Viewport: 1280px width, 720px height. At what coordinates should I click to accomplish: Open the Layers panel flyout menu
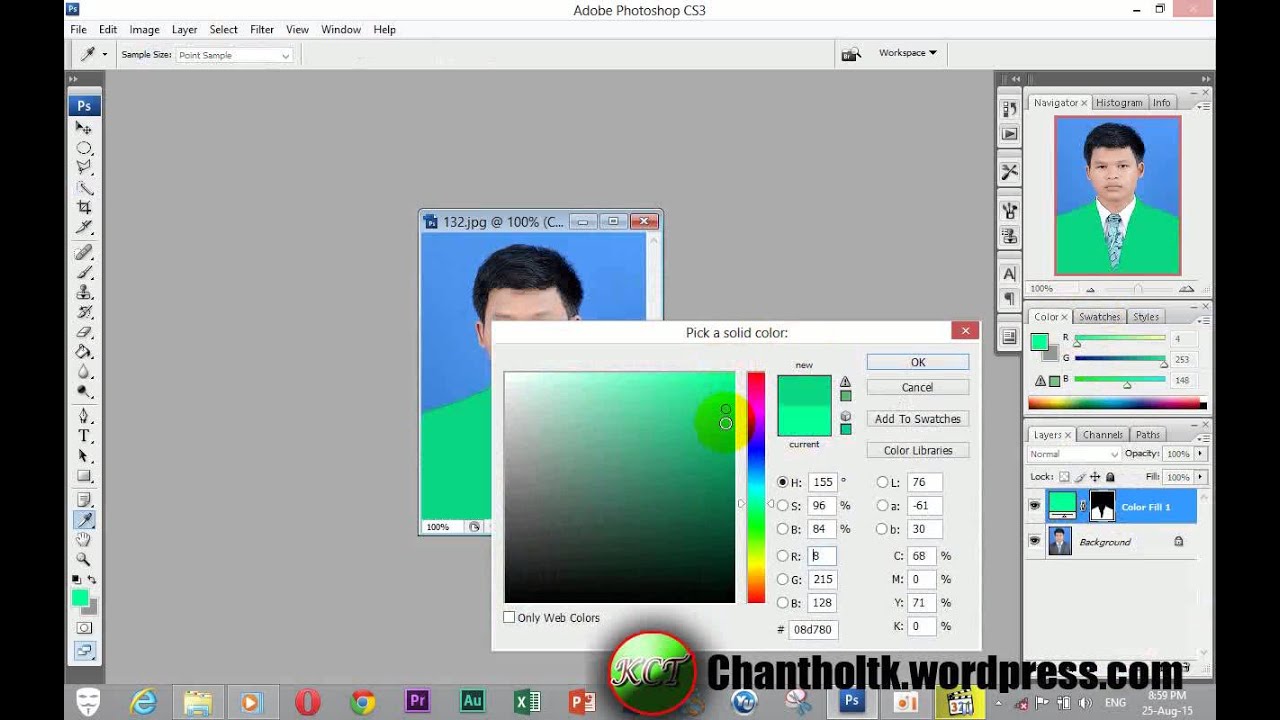(1203, 436)
